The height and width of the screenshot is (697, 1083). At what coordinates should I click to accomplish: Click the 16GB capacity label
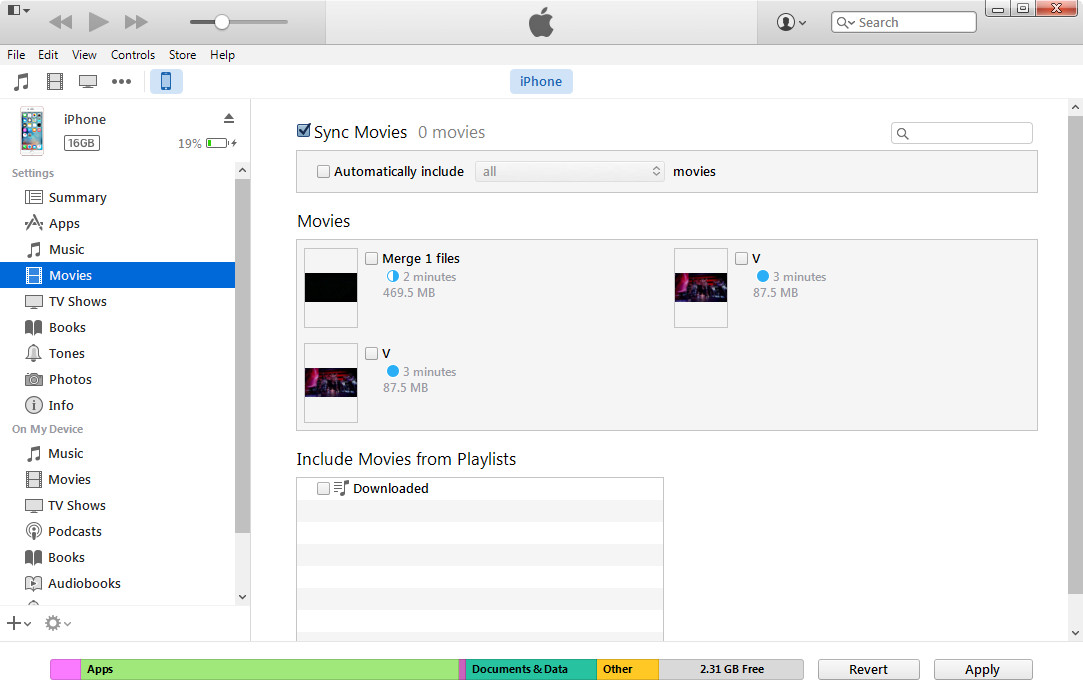[x=82, y=143]
